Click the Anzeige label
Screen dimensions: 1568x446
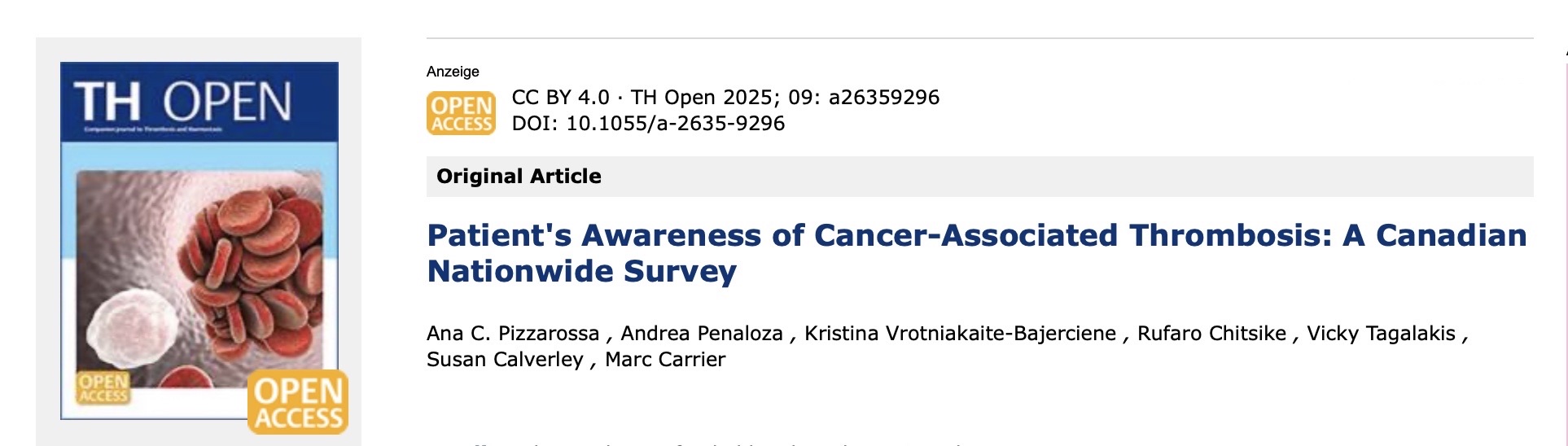coord(453,72)
